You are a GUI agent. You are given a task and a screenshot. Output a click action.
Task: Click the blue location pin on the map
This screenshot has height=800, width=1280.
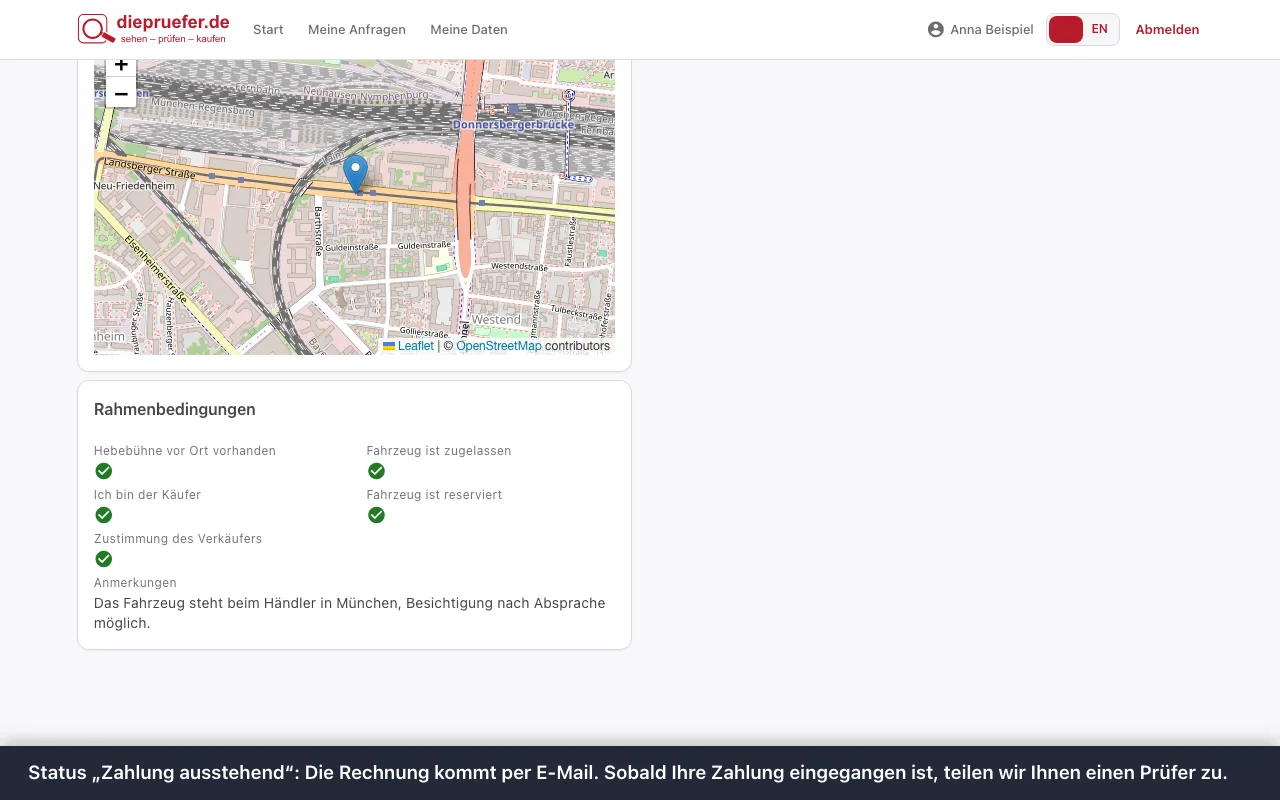355,173
